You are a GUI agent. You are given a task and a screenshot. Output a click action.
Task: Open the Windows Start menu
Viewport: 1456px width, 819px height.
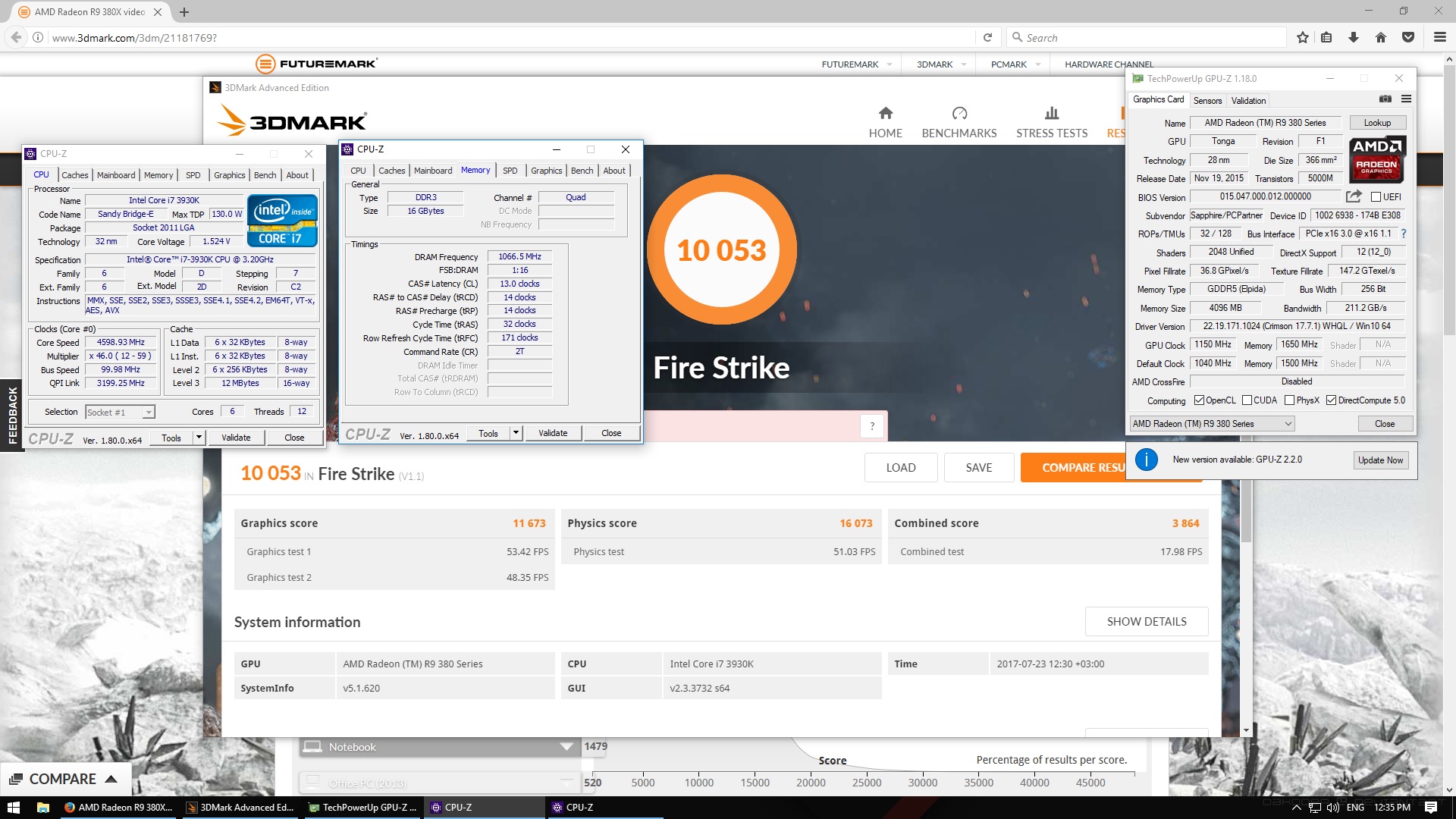pos(14,807)
